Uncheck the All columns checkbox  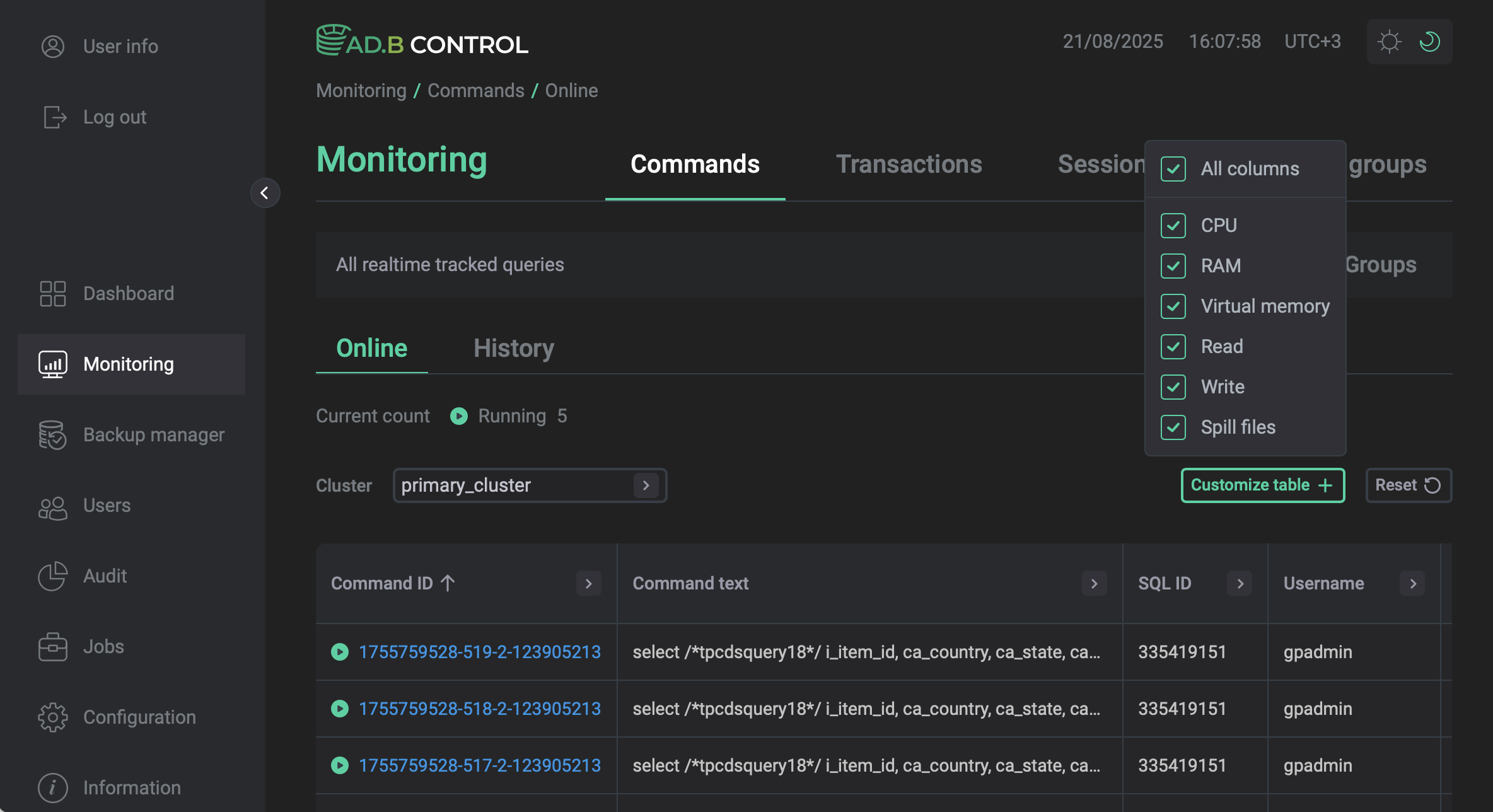(1173, 169)
